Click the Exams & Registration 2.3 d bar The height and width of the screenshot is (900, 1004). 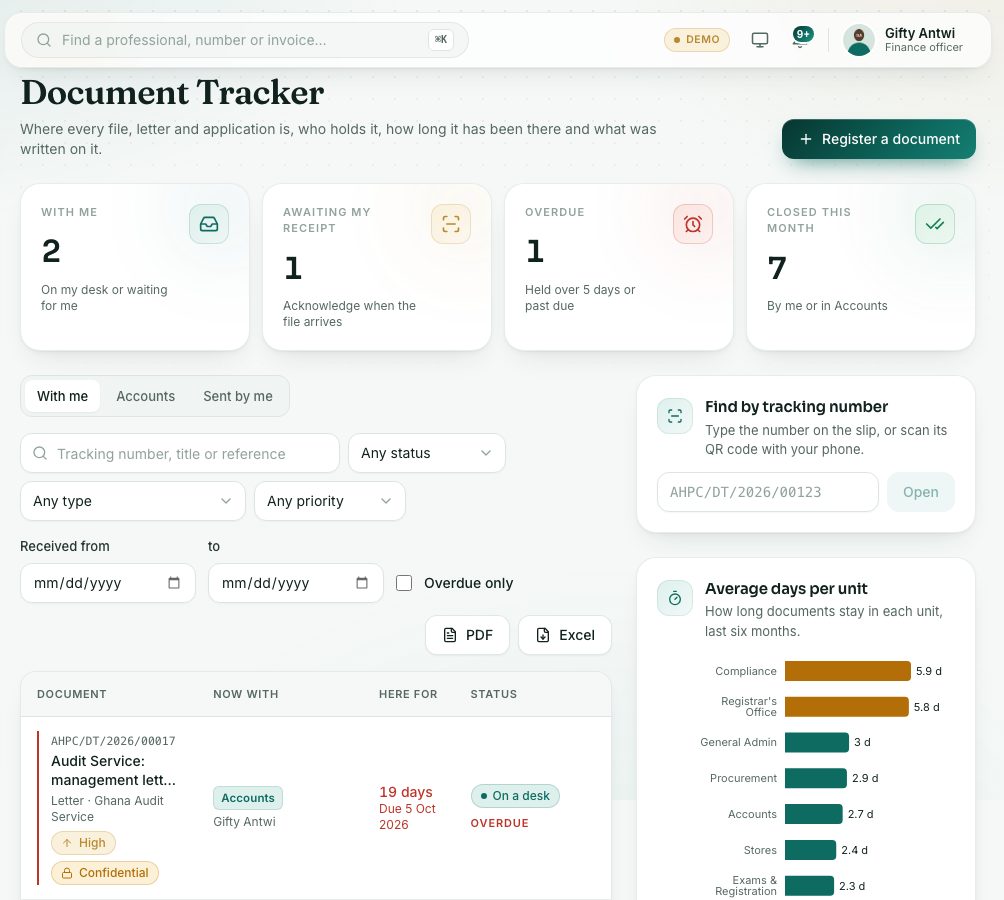(x=809, y=886)
